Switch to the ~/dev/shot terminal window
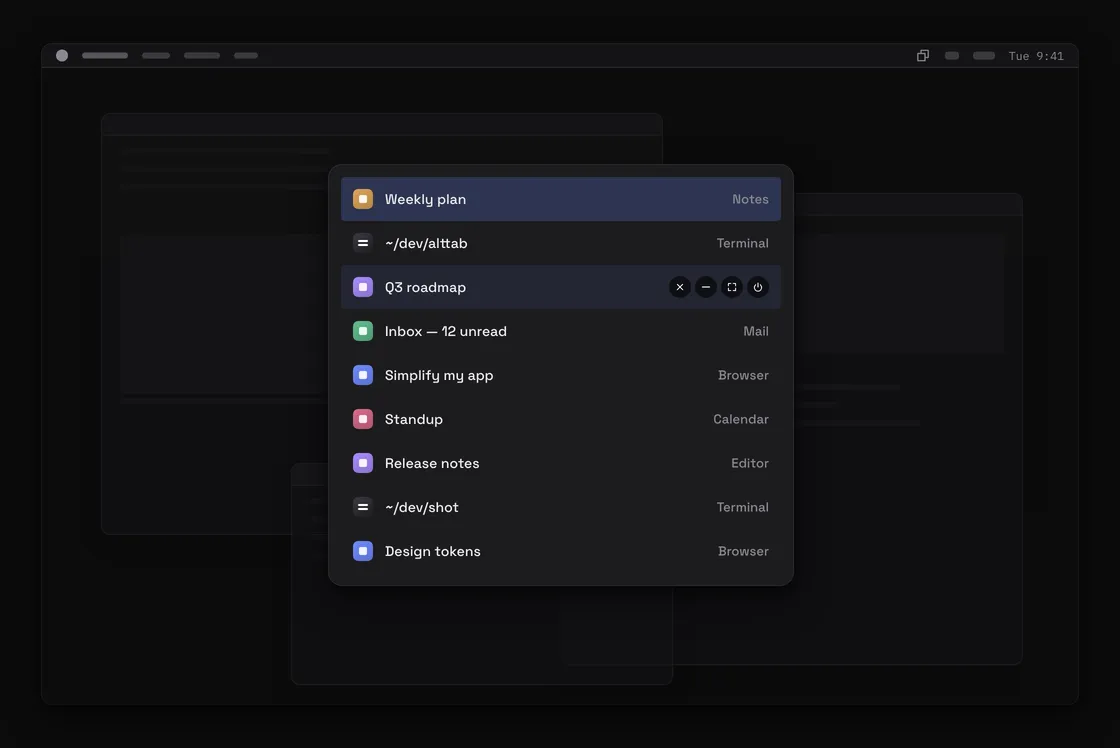This screenshot has width=1120, height=748. pos(561,507)
